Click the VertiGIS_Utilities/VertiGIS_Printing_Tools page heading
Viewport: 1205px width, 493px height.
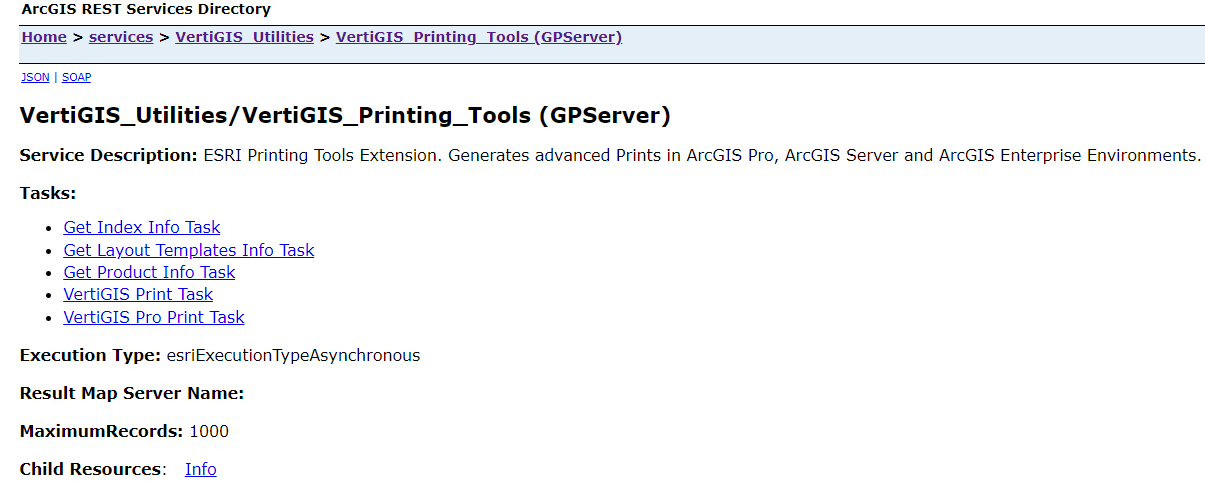click(x=345, y=116)
